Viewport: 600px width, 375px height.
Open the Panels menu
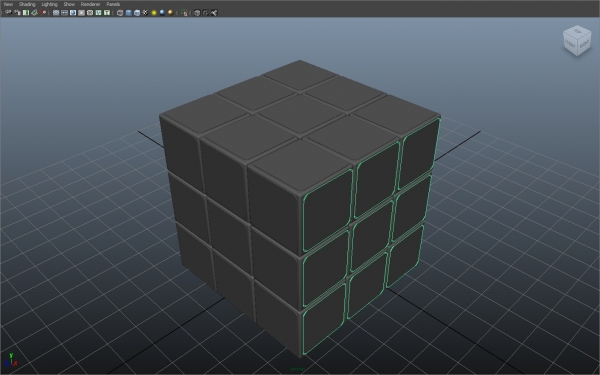coord(113,4)
